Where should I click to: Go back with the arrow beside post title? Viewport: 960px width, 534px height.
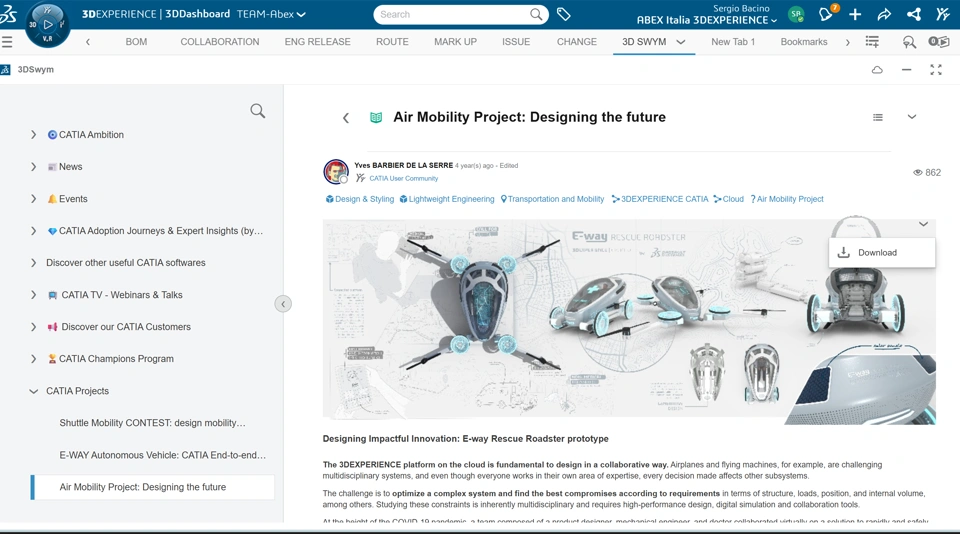point(346,118)
